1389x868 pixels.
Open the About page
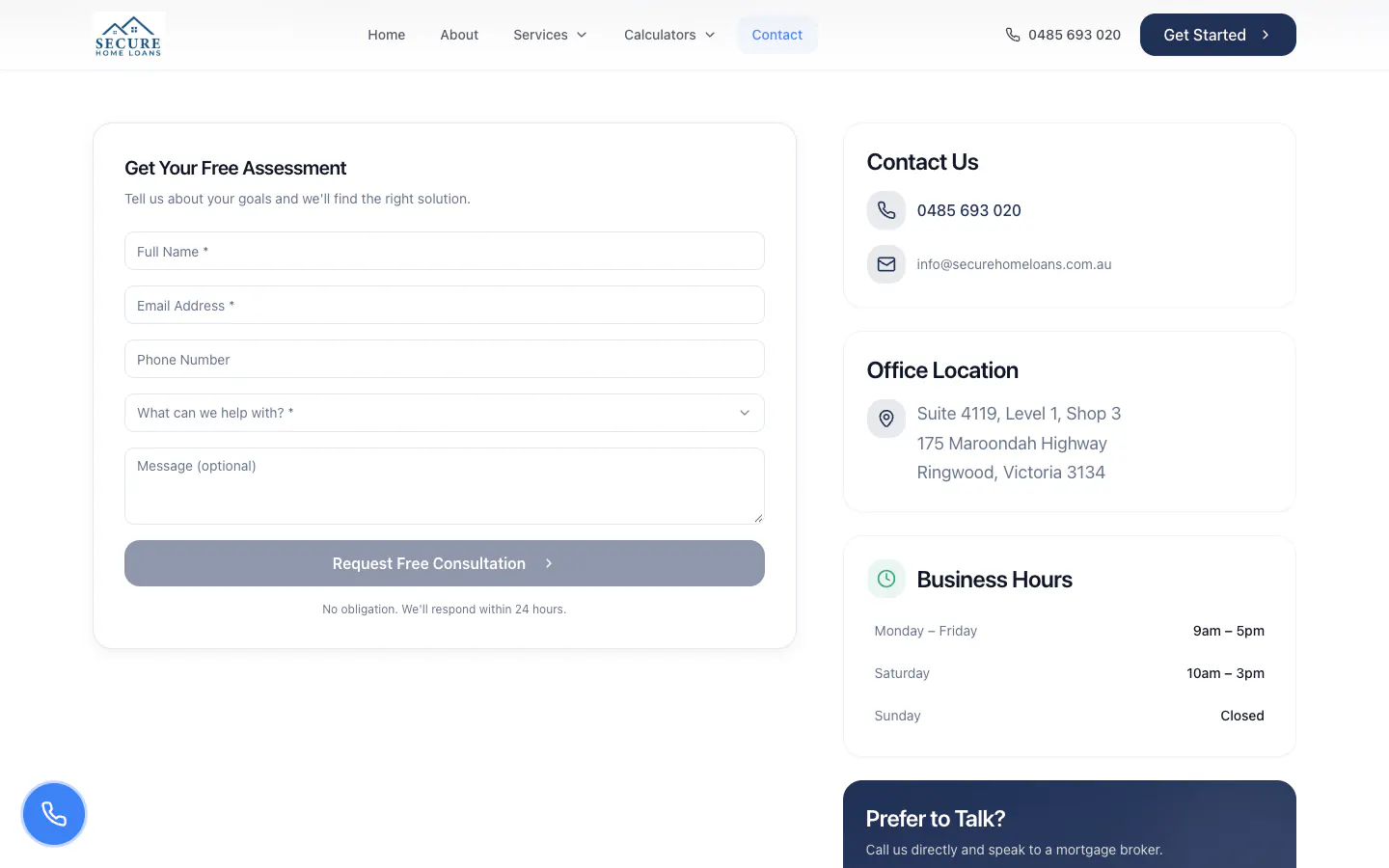[x=459, y=35]
